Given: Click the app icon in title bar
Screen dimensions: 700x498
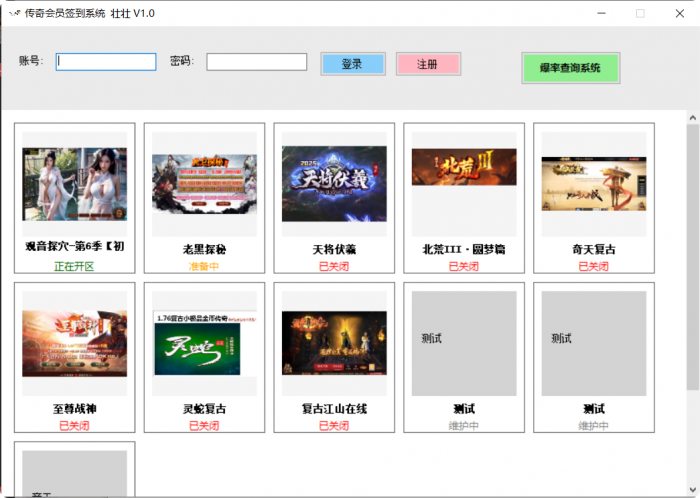Looking at the screenshot, I should [x=14, y=13].
